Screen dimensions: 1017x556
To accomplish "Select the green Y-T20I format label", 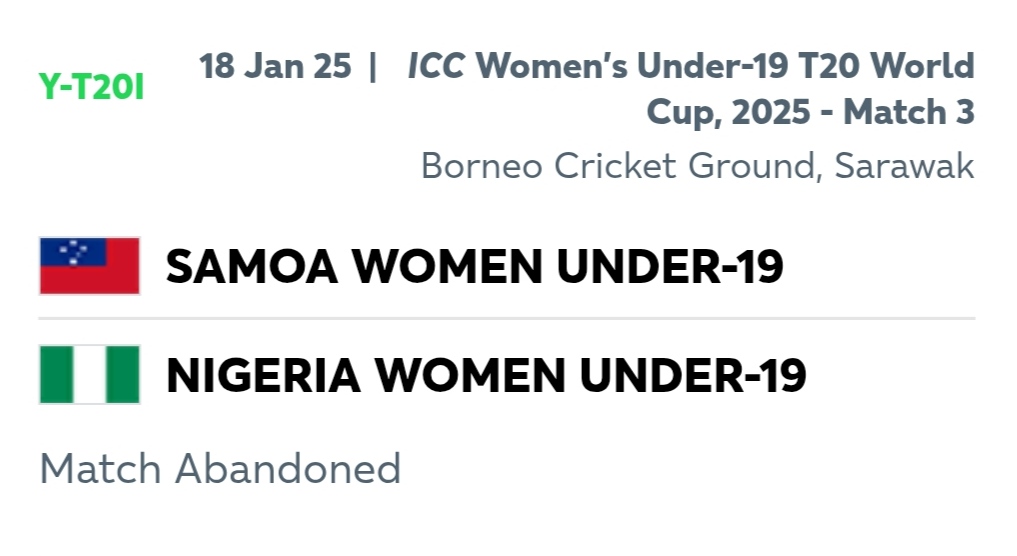I will coord(91,87).
